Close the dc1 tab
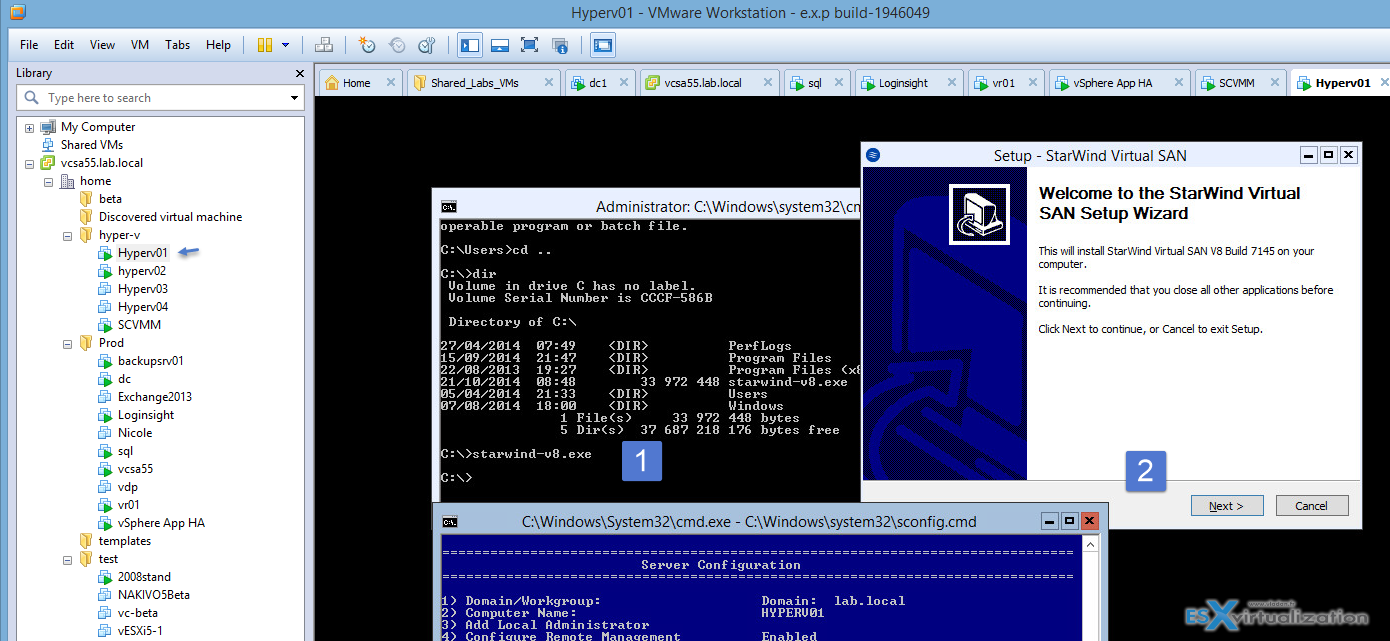 (x=625, y=83)
